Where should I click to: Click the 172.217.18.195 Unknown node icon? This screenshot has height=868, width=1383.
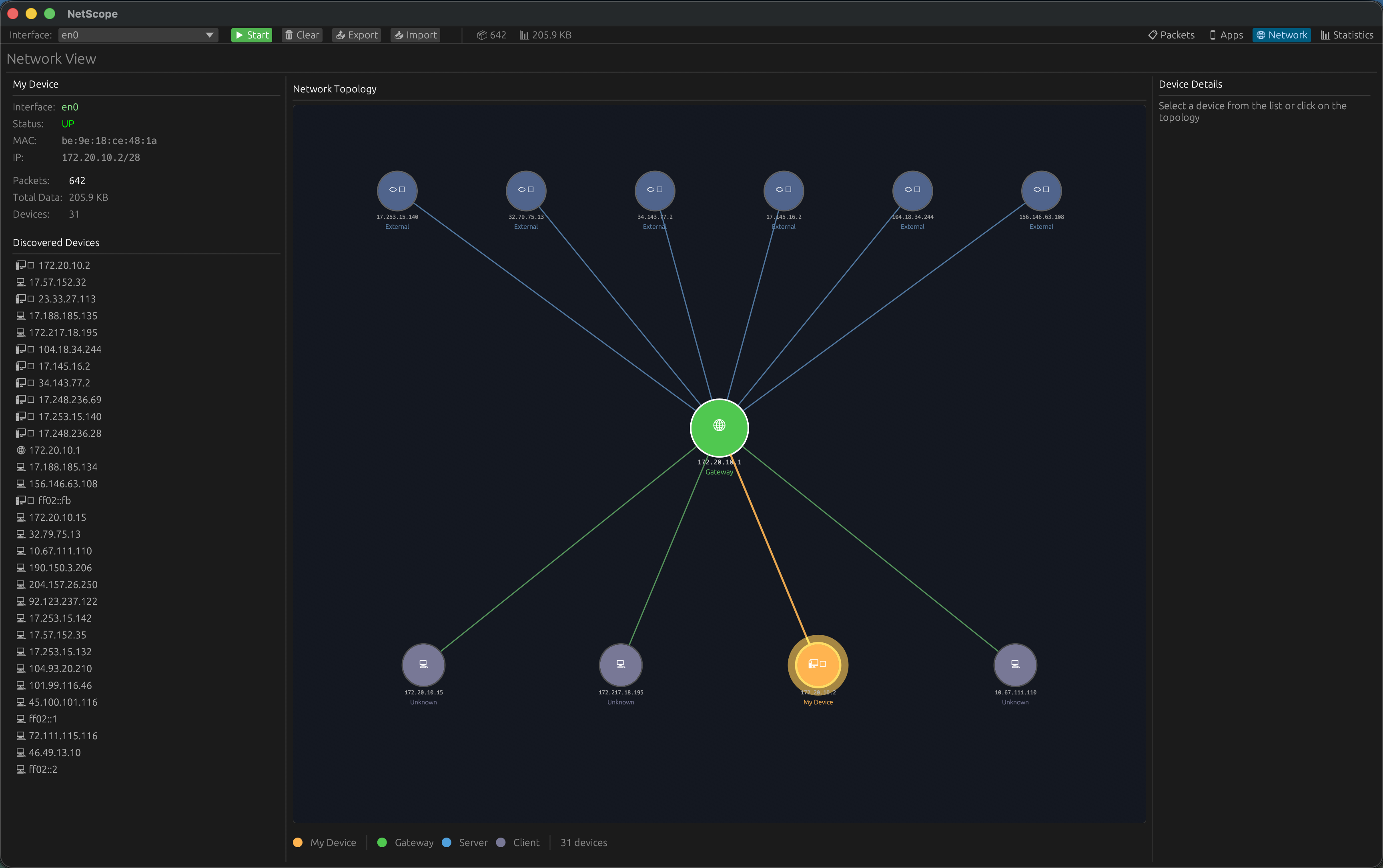[x=620, y=664]
